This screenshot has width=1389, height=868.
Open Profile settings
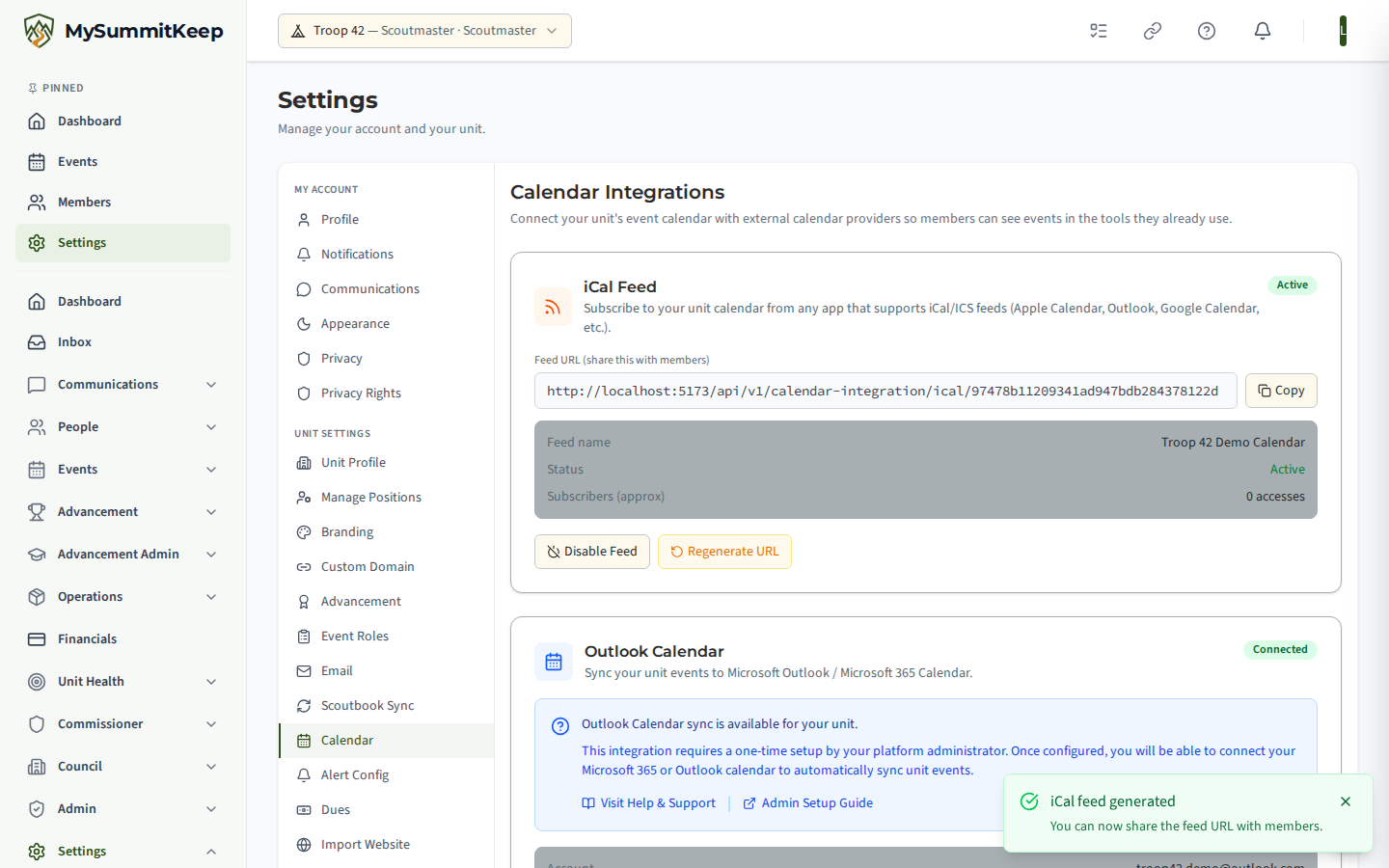click(x=386, y=220)
